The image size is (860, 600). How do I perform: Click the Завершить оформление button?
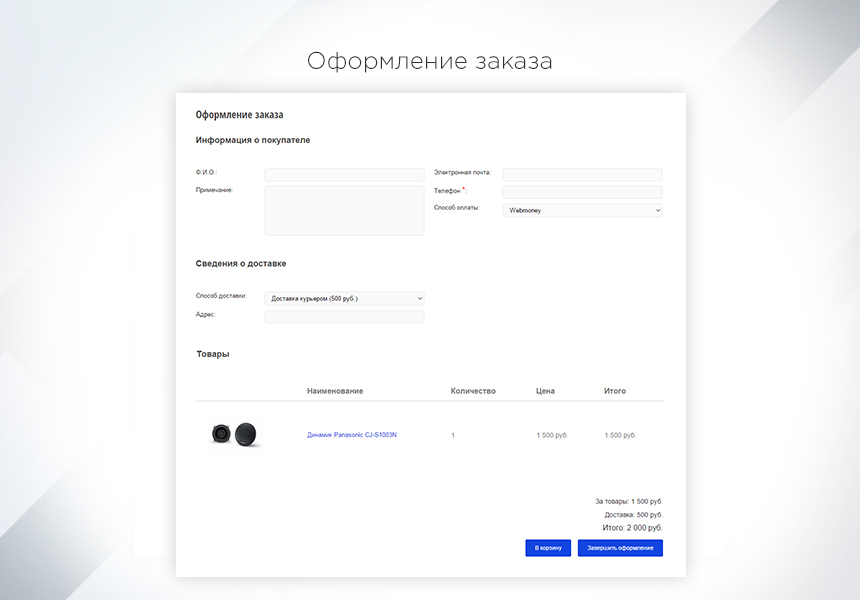(x=620, y=548)
